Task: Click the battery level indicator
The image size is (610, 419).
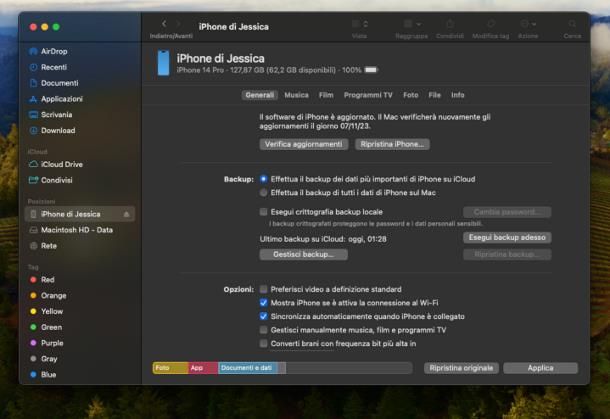Action: tap(371, 70)
